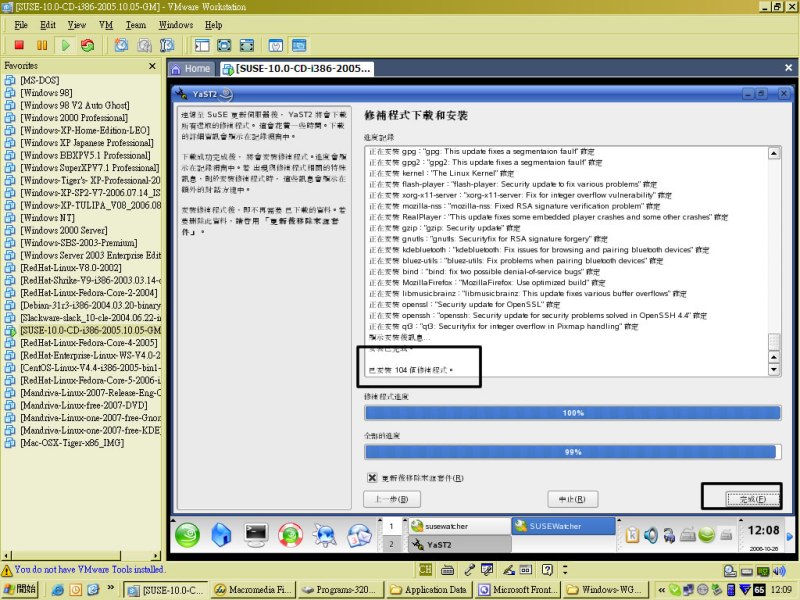The height and width of the screenshot is (600, 800).
Task: Click the red Power Off toolbar button
Action: point(19,45)
